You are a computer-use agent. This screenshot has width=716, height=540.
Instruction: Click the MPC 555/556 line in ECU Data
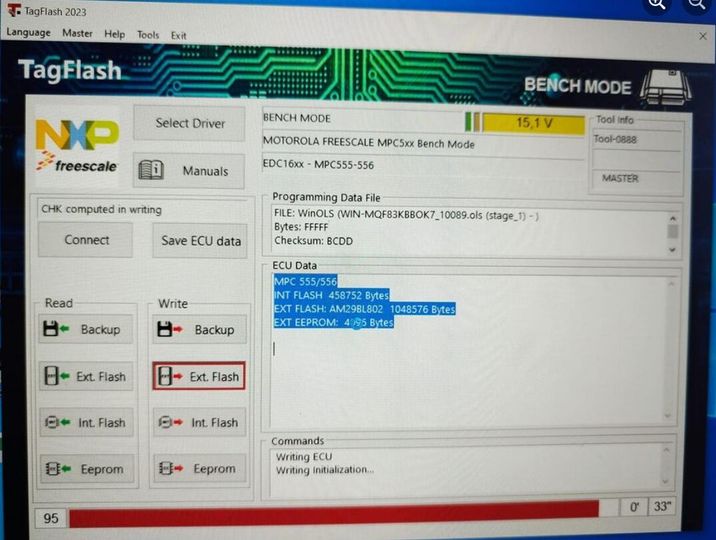(x=305, y=281)
